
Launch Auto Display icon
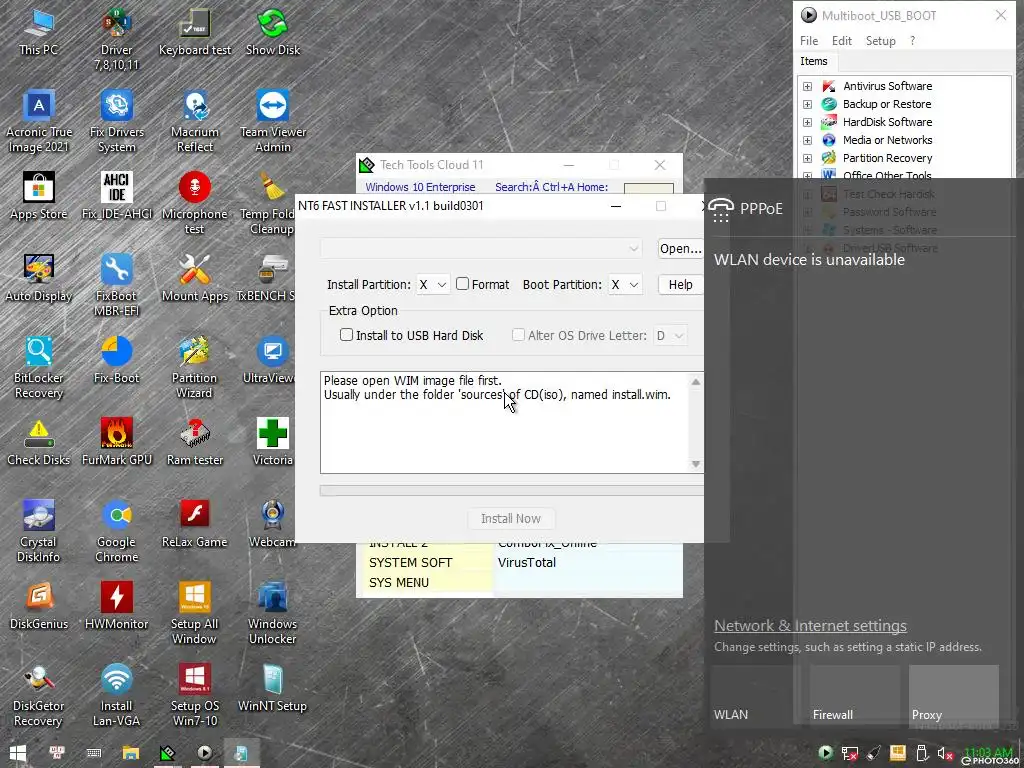click(x=39, y=278)
